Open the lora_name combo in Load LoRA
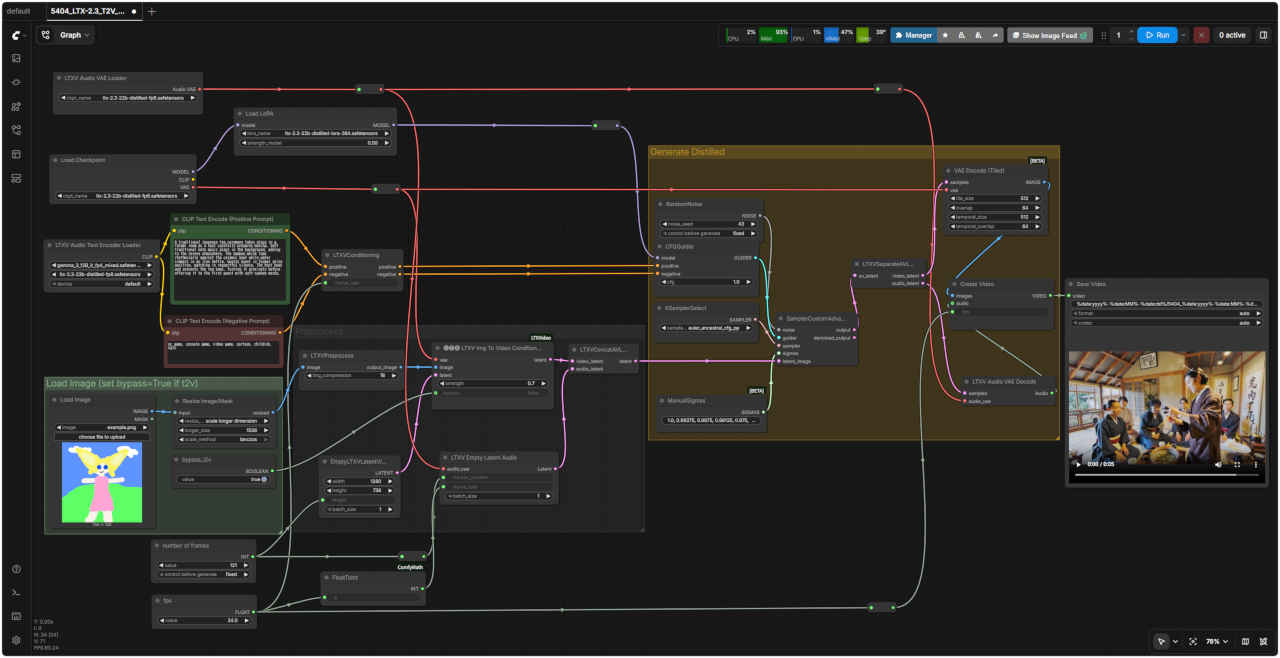The width and height of the screenshot is (1280, 658). [x=317, y=133]
